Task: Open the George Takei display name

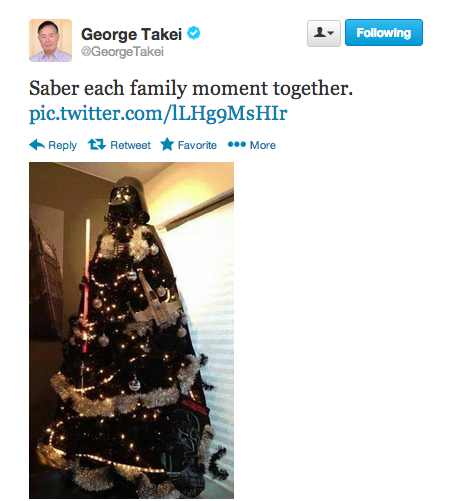Action: pos(131,34)
